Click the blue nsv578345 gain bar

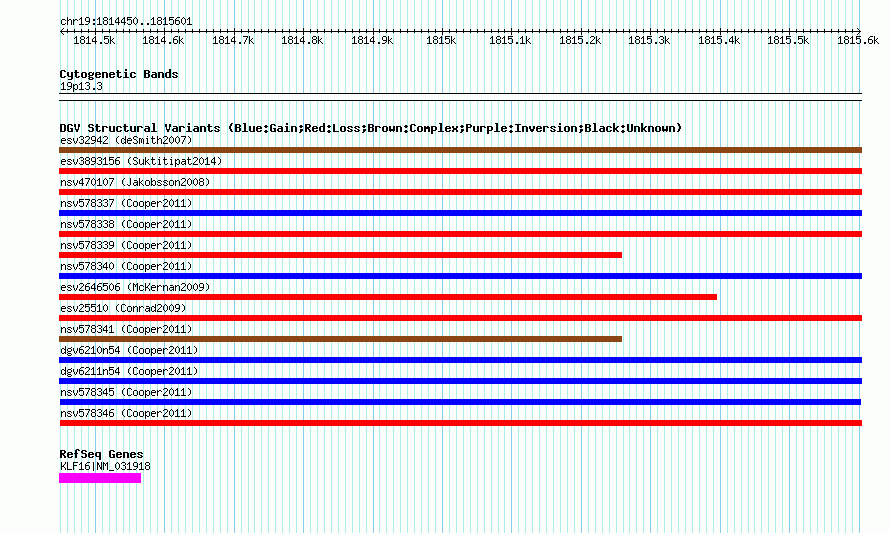[460, 402]
